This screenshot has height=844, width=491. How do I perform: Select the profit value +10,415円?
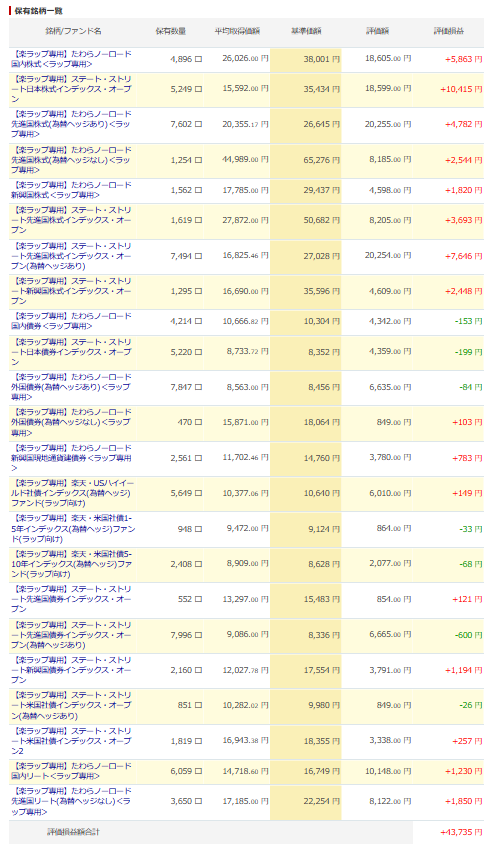(461, 89)
